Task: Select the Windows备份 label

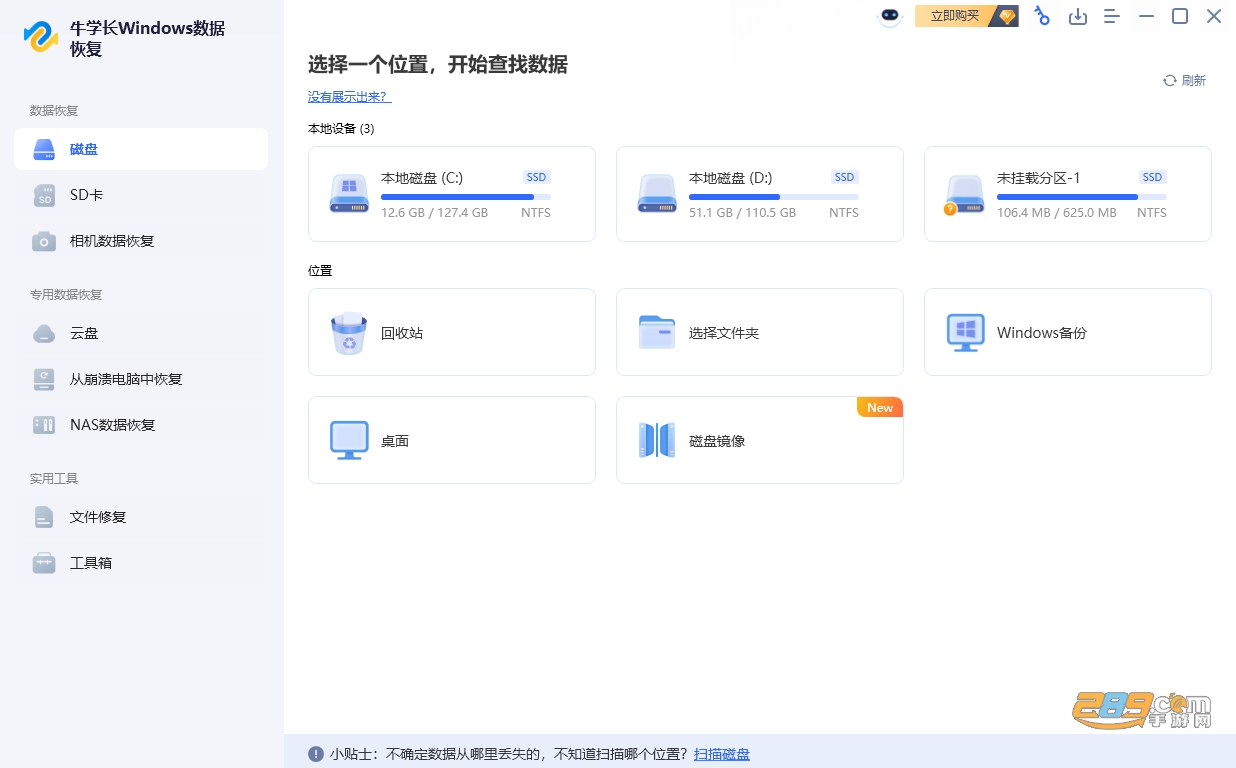Action: [x=1042, y=333]
